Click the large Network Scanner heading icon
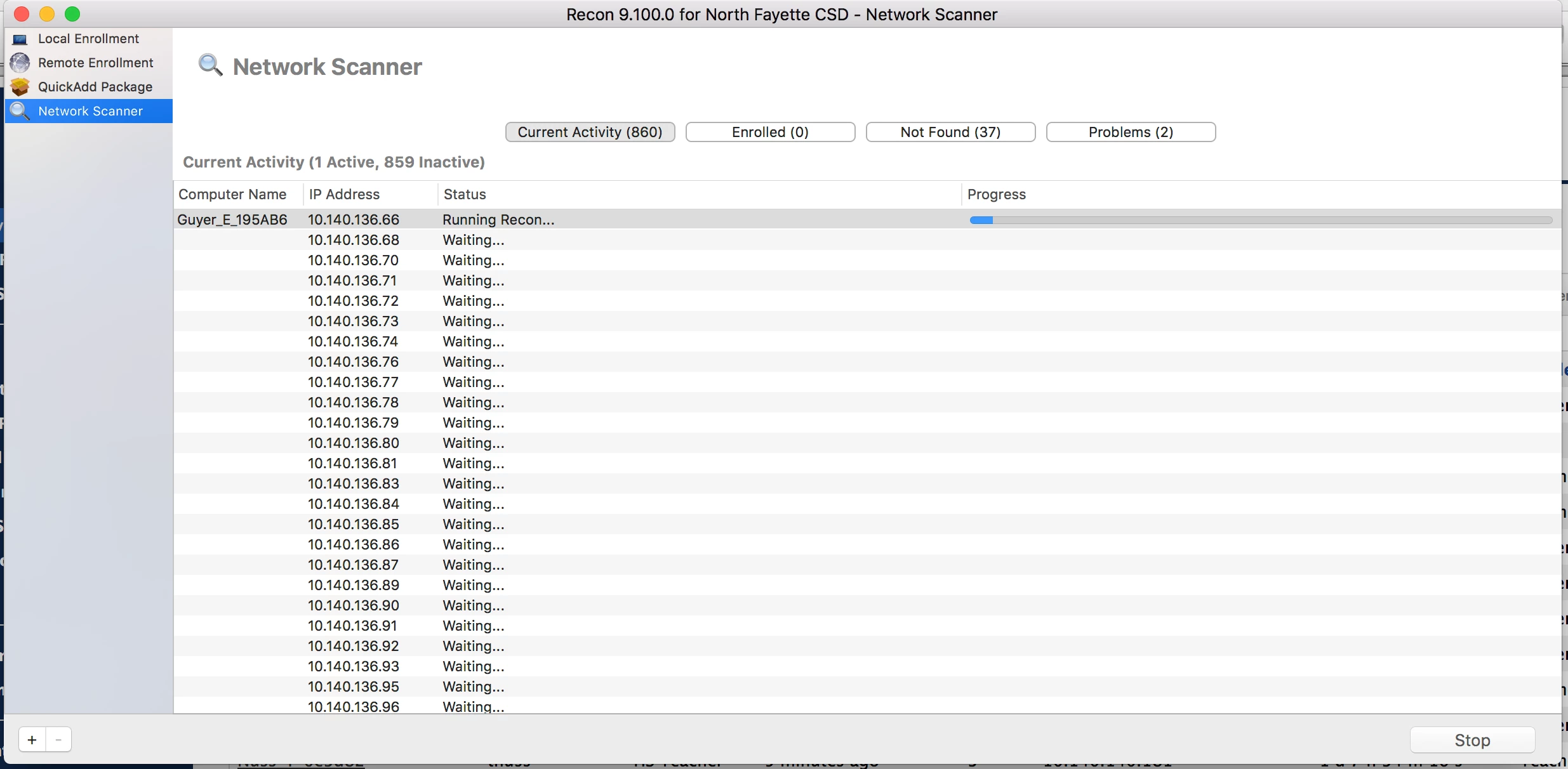1568x769 pixels. (210, 65)
